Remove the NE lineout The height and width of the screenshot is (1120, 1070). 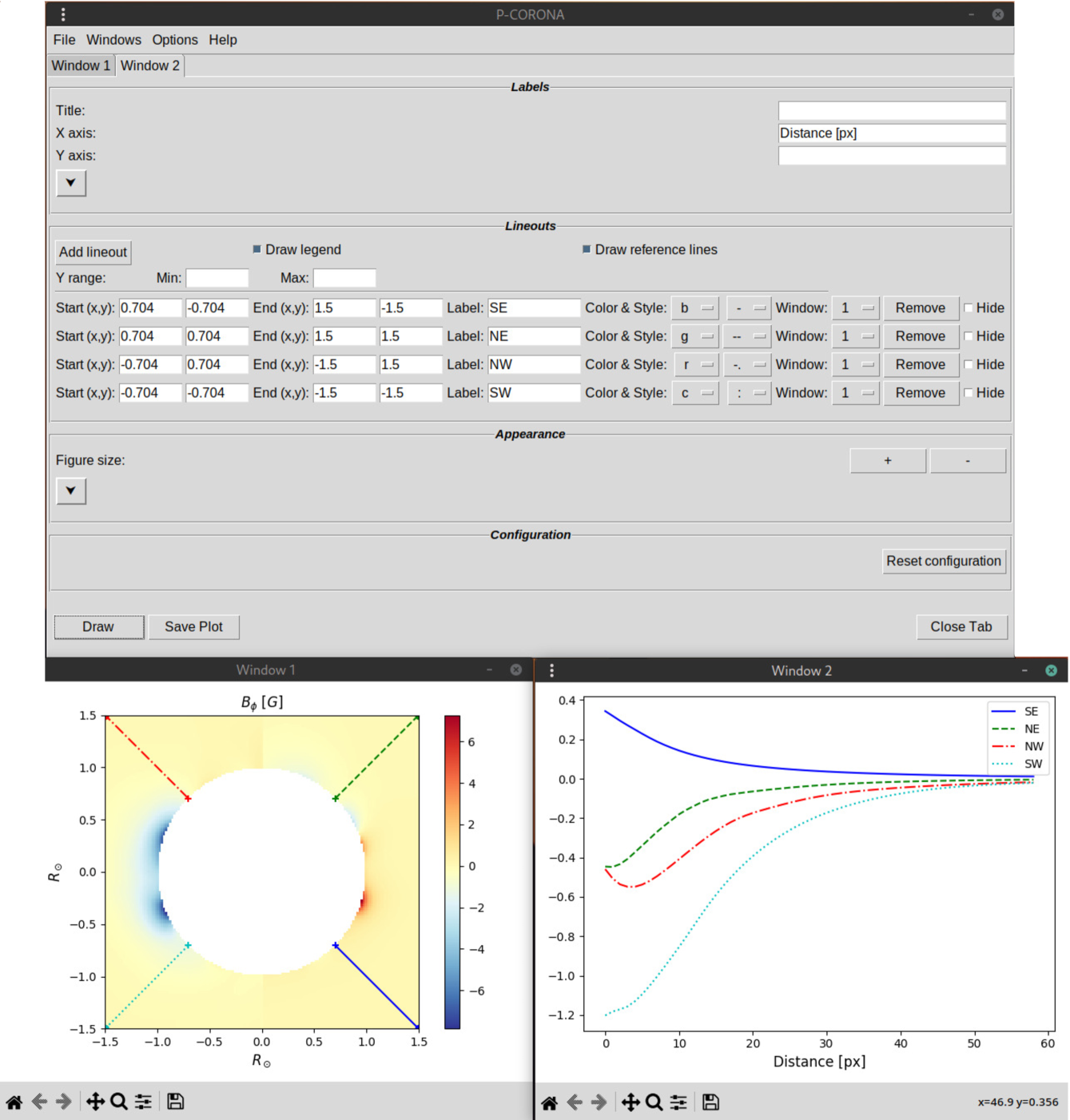921,336
